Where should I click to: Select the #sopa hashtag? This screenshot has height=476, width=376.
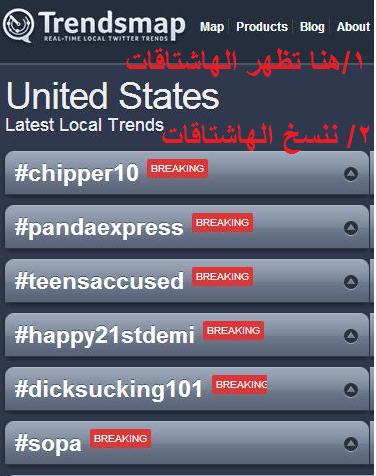tap(48, 444)
